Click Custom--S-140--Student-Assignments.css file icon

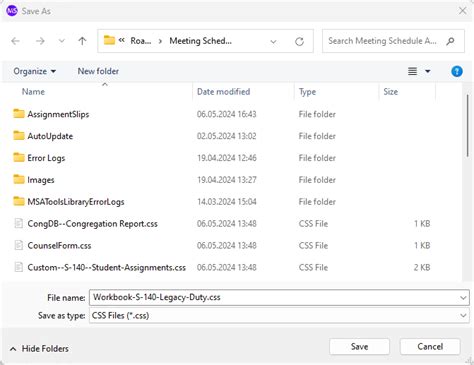[19, 267]
